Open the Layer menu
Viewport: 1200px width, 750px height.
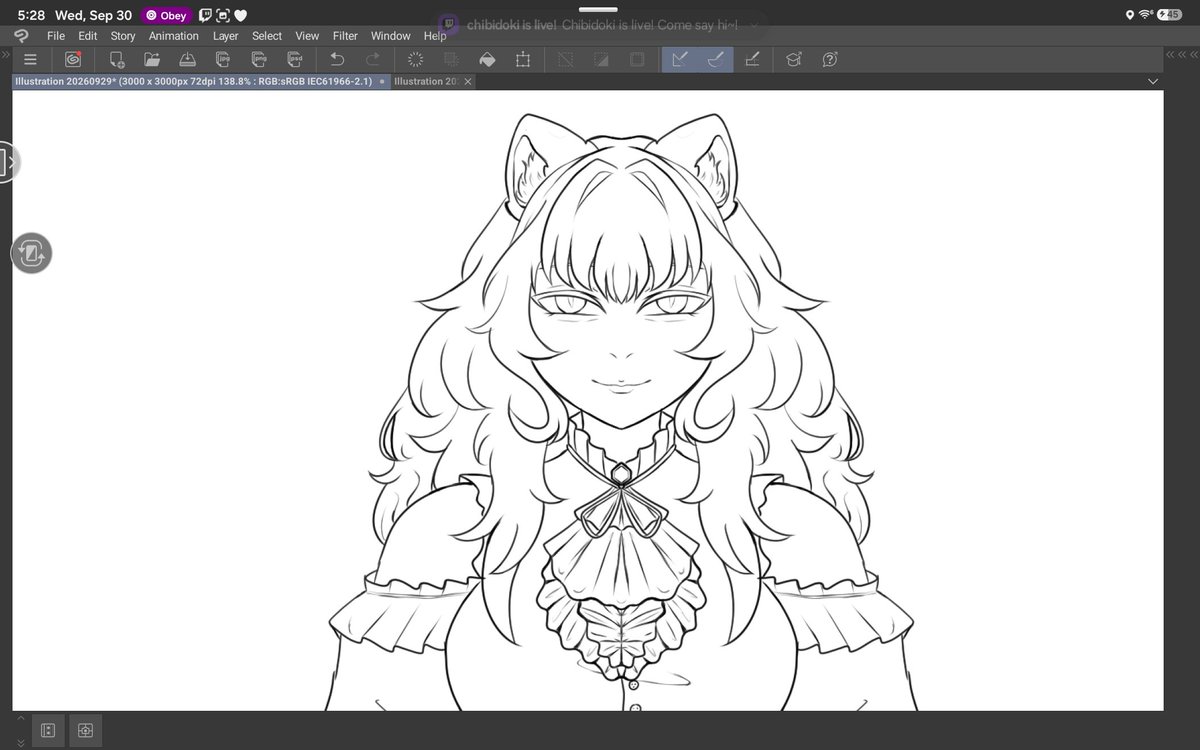pyautogui.click(x=226, y=36)
